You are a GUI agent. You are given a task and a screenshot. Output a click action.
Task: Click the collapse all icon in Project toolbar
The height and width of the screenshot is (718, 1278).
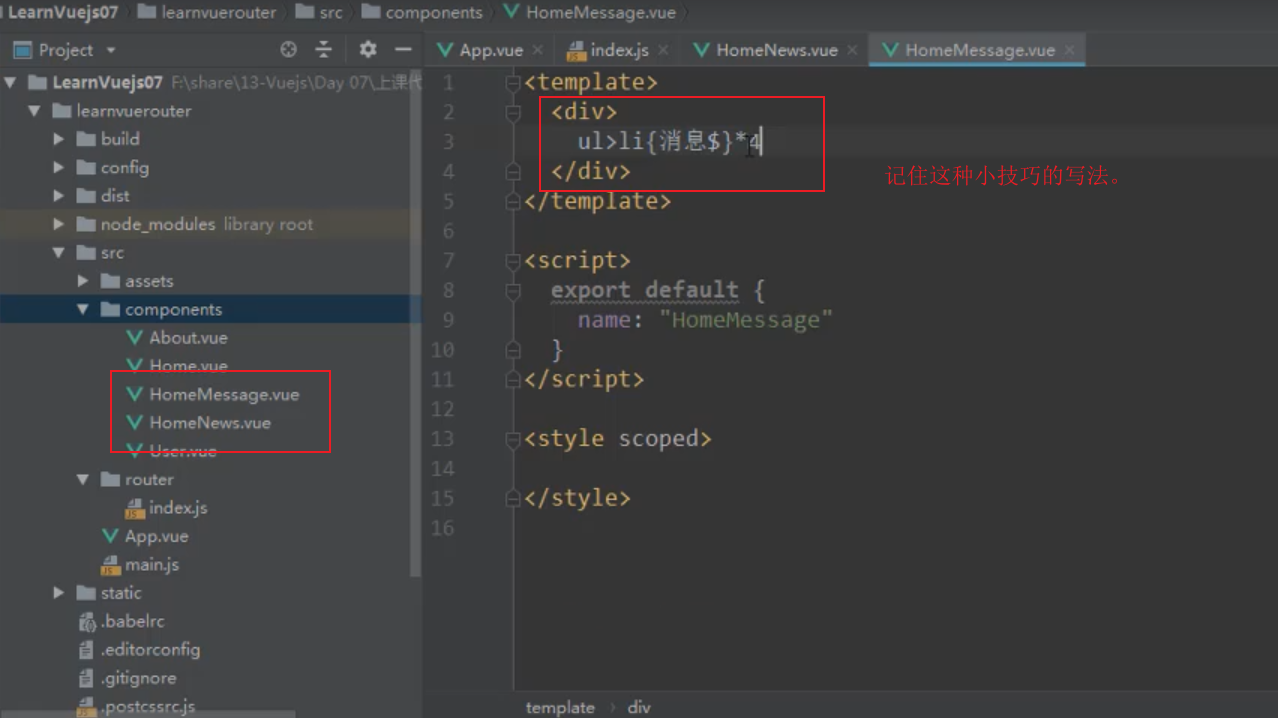(x=323, y=49)
